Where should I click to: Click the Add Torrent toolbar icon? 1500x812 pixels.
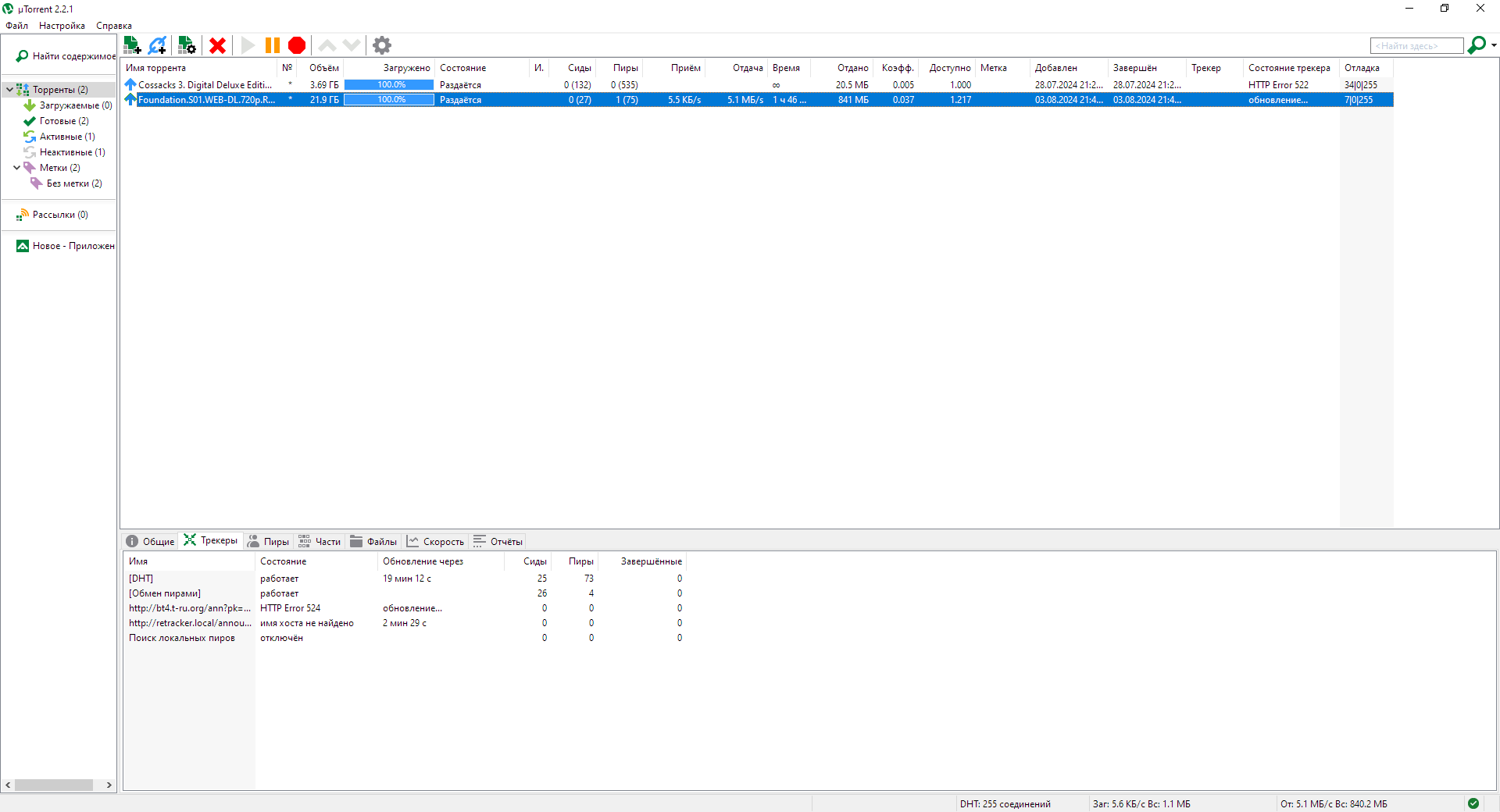[x=132, y=45]
